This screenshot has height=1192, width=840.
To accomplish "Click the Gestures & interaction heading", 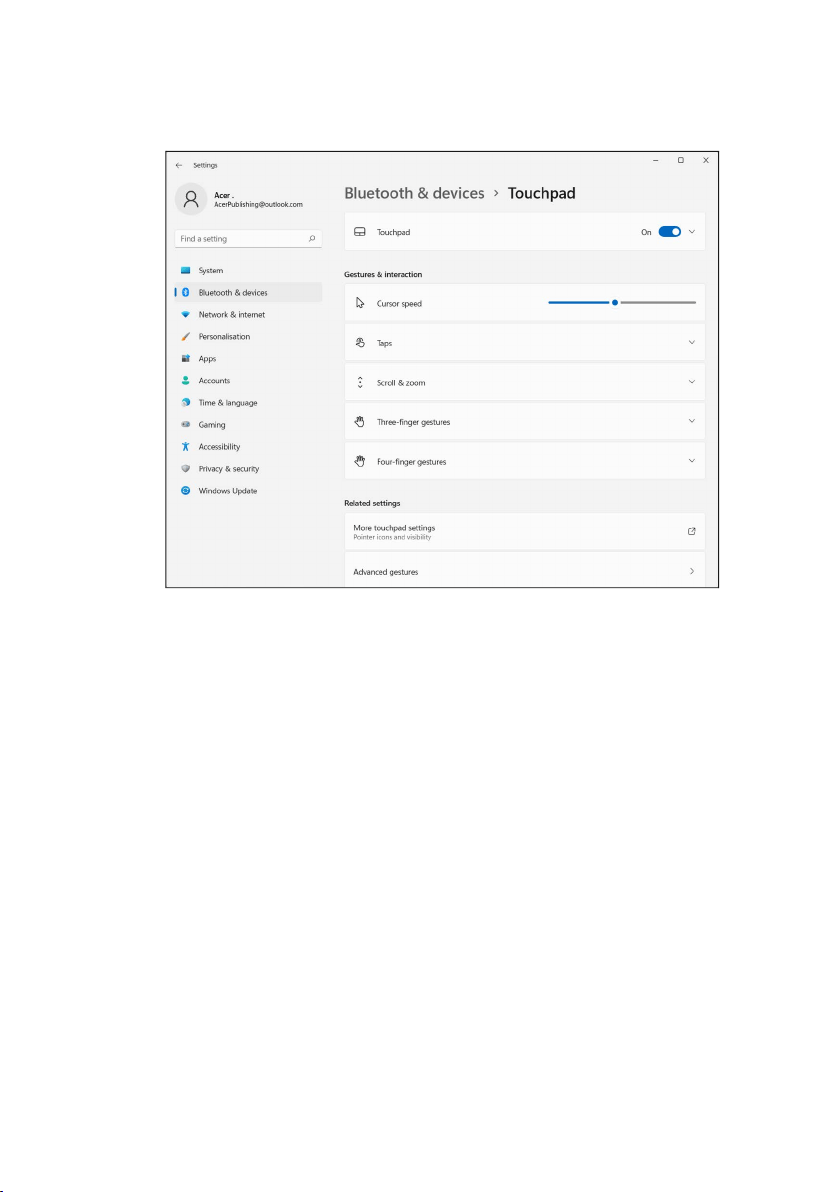I will pyautogui.click(x=383, y=274).
